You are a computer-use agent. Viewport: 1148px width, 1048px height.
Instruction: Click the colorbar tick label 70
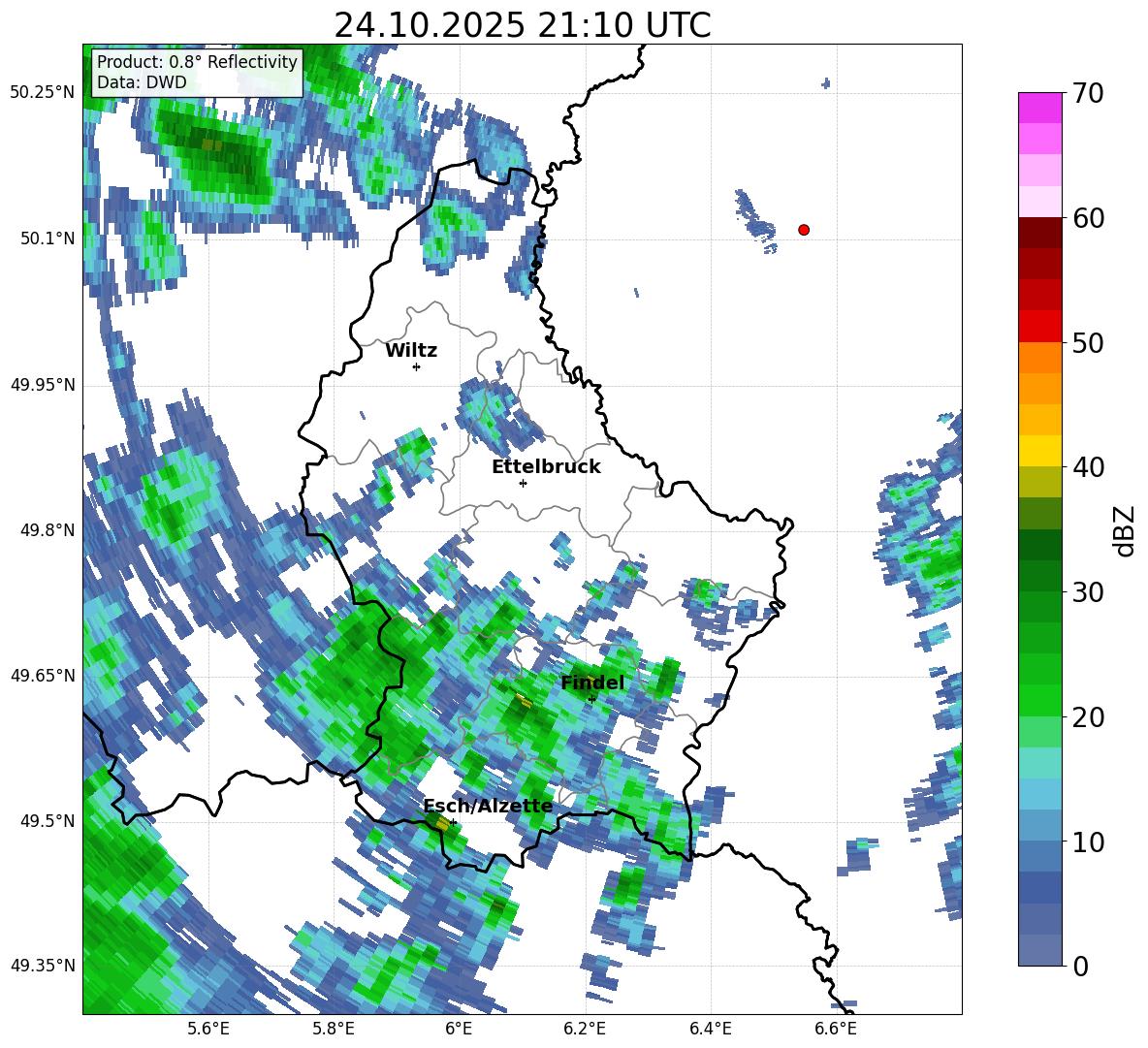[x=1088, y=93]
